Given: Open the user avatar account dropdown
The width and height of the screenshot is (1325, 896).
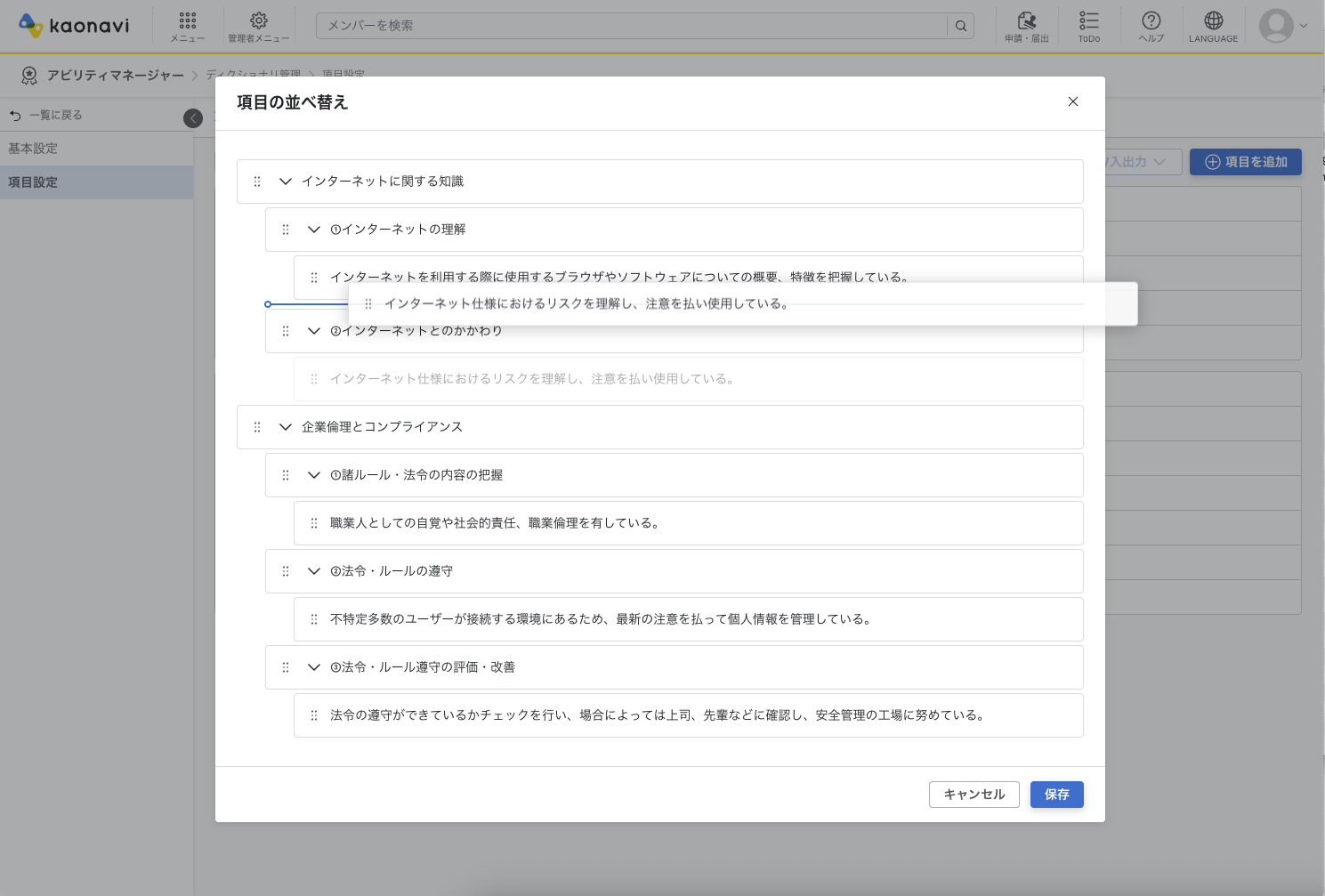Looking at the screenshot, I should coord(1282,26).
